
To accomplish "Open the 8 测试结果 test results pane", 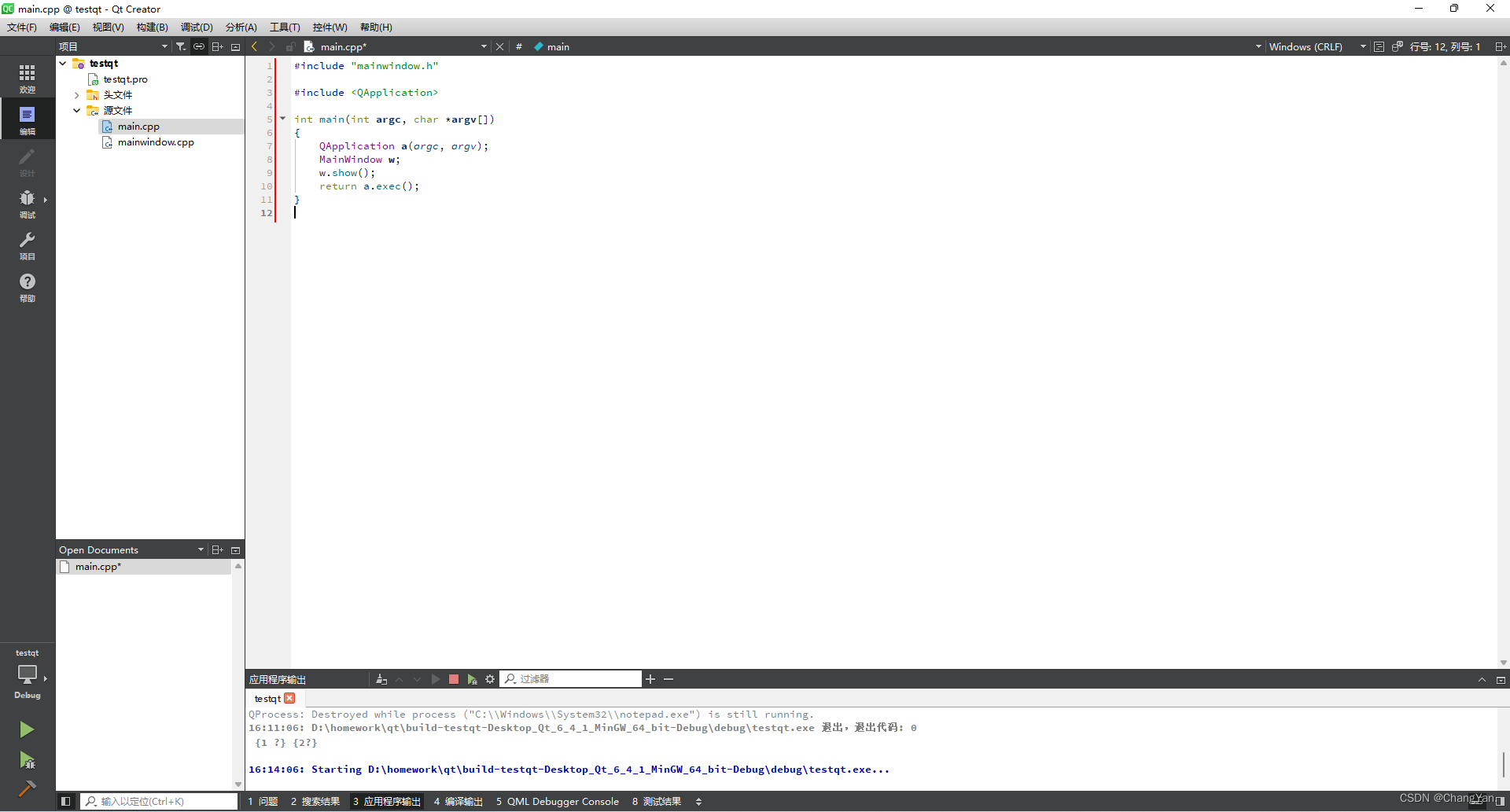I will pos(657,802).
